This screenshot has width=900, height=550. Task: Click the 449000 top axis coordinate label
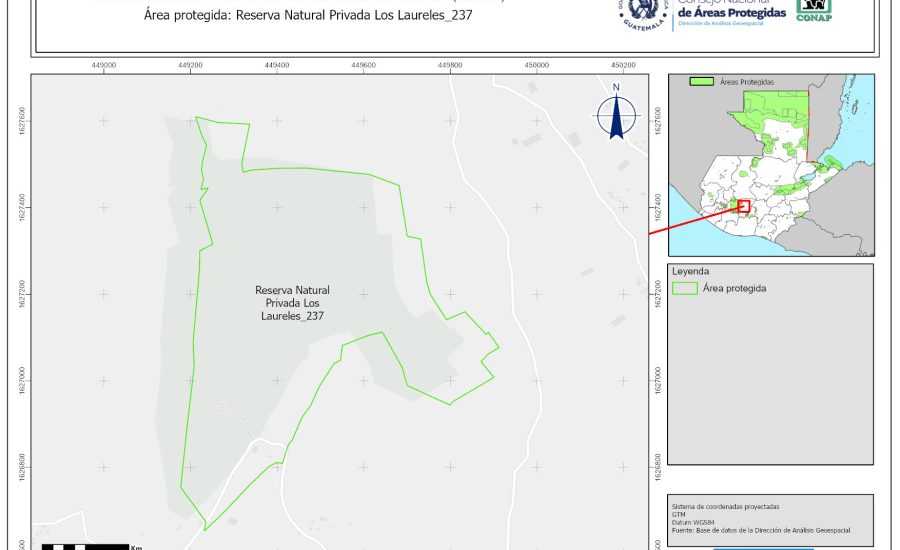[x=104, y=64]
